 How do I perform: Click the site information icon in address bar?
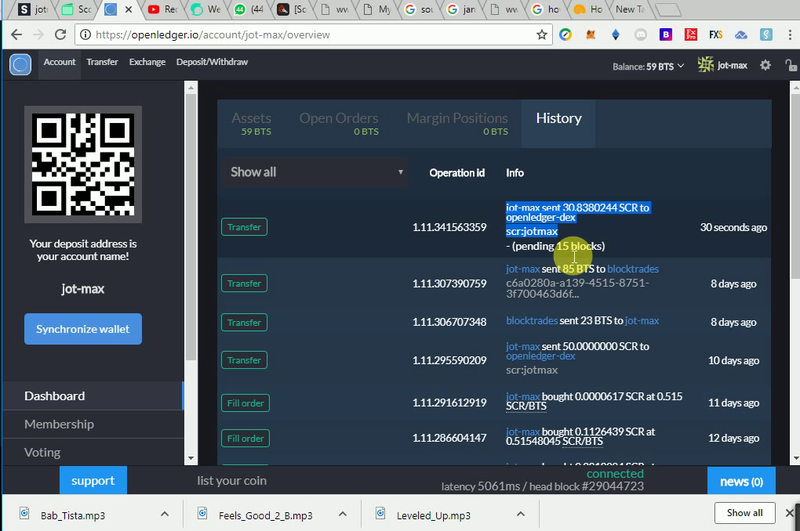click(x=85, y=35)
